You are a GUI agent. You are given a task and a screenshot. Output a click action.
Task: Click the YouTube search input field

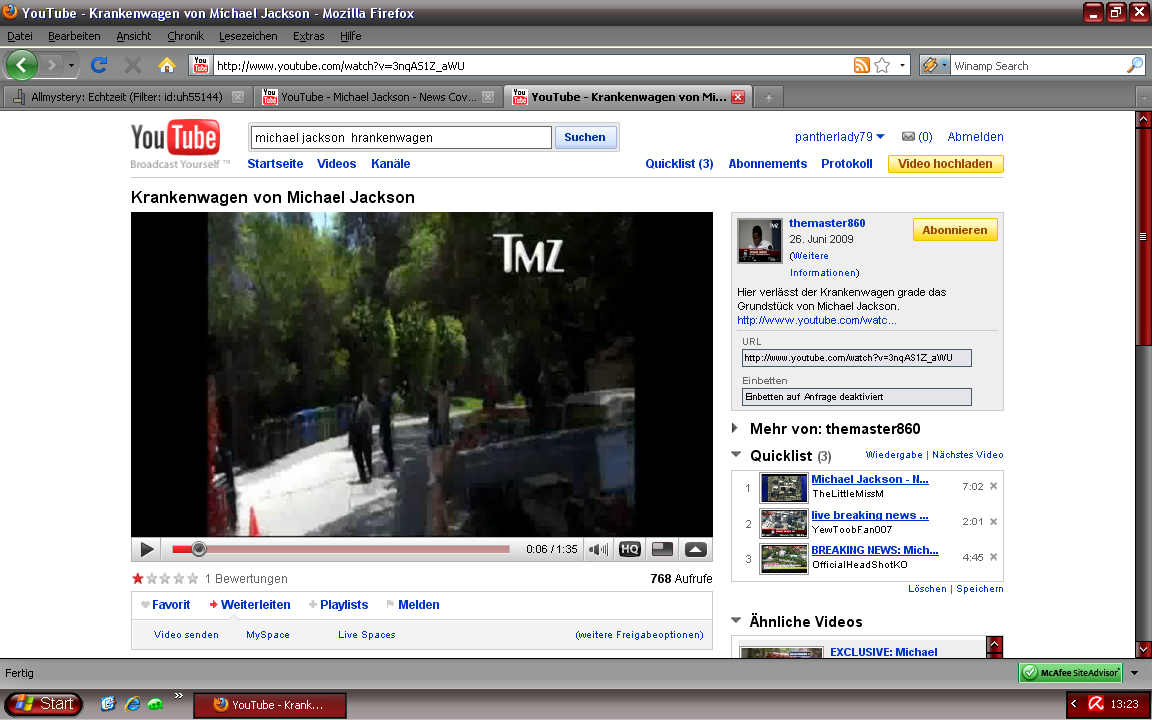401,137
